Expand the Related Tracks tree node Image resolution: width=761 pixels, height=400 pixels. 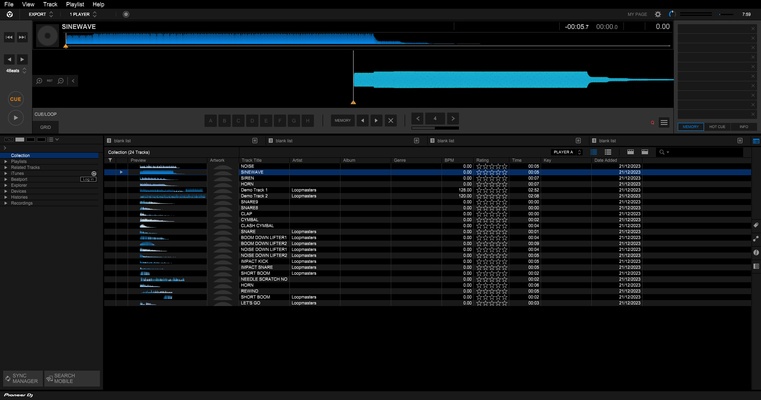tap(6, 167)
